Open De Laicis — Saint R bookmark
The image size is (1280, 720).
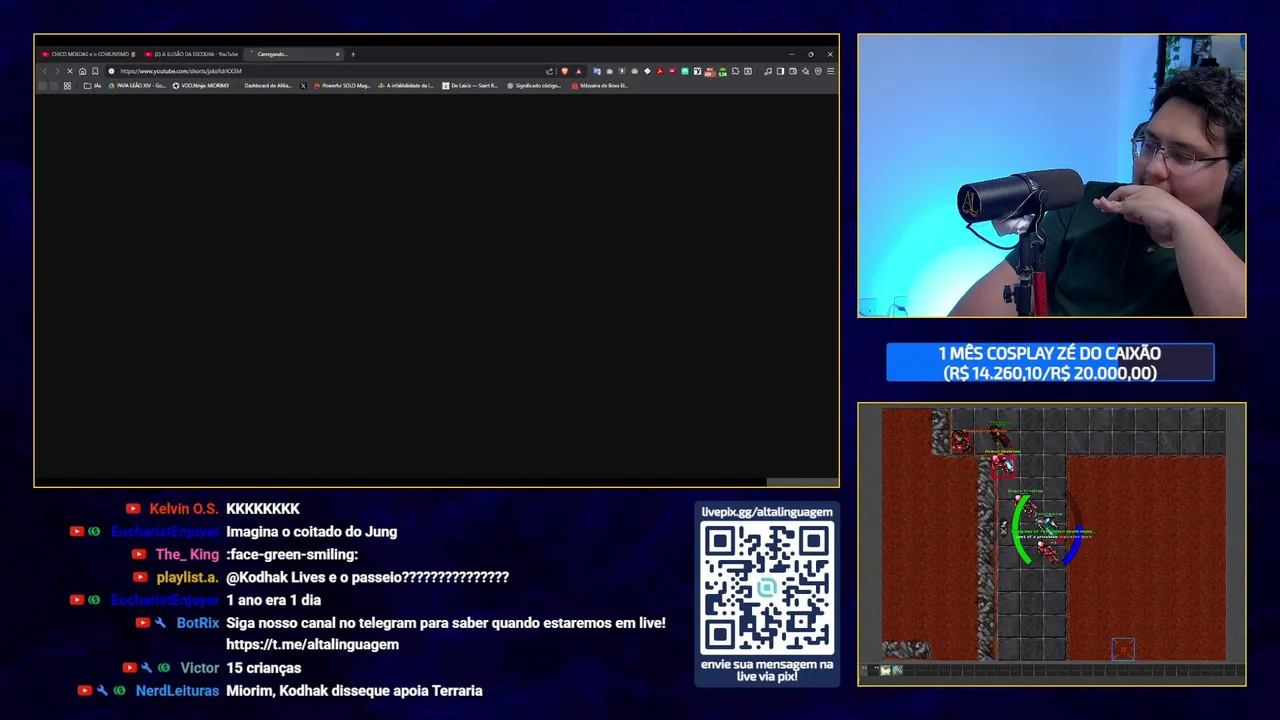pos(470,86)
